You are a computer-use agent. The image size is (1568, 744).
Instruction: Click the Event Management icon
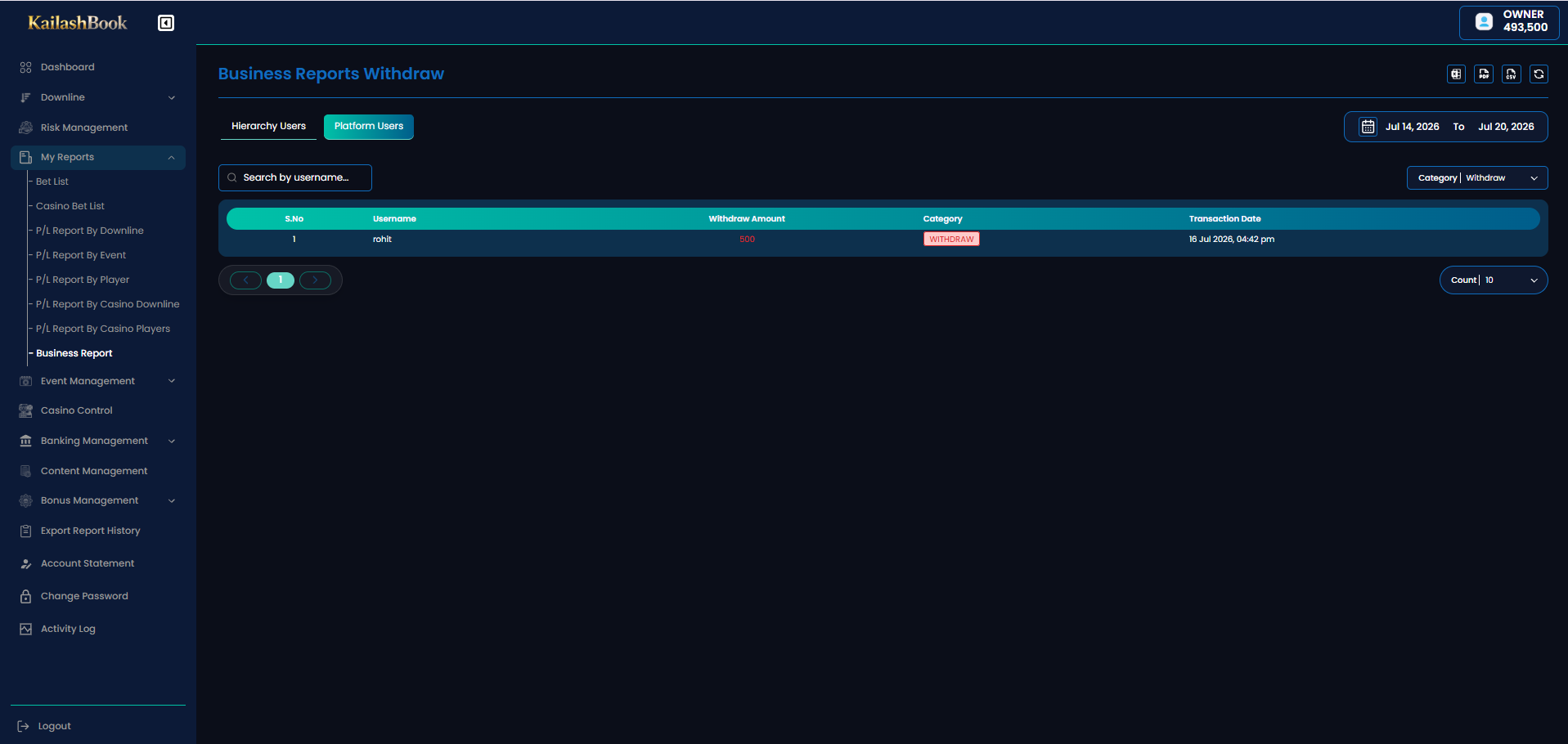(25, 381)
